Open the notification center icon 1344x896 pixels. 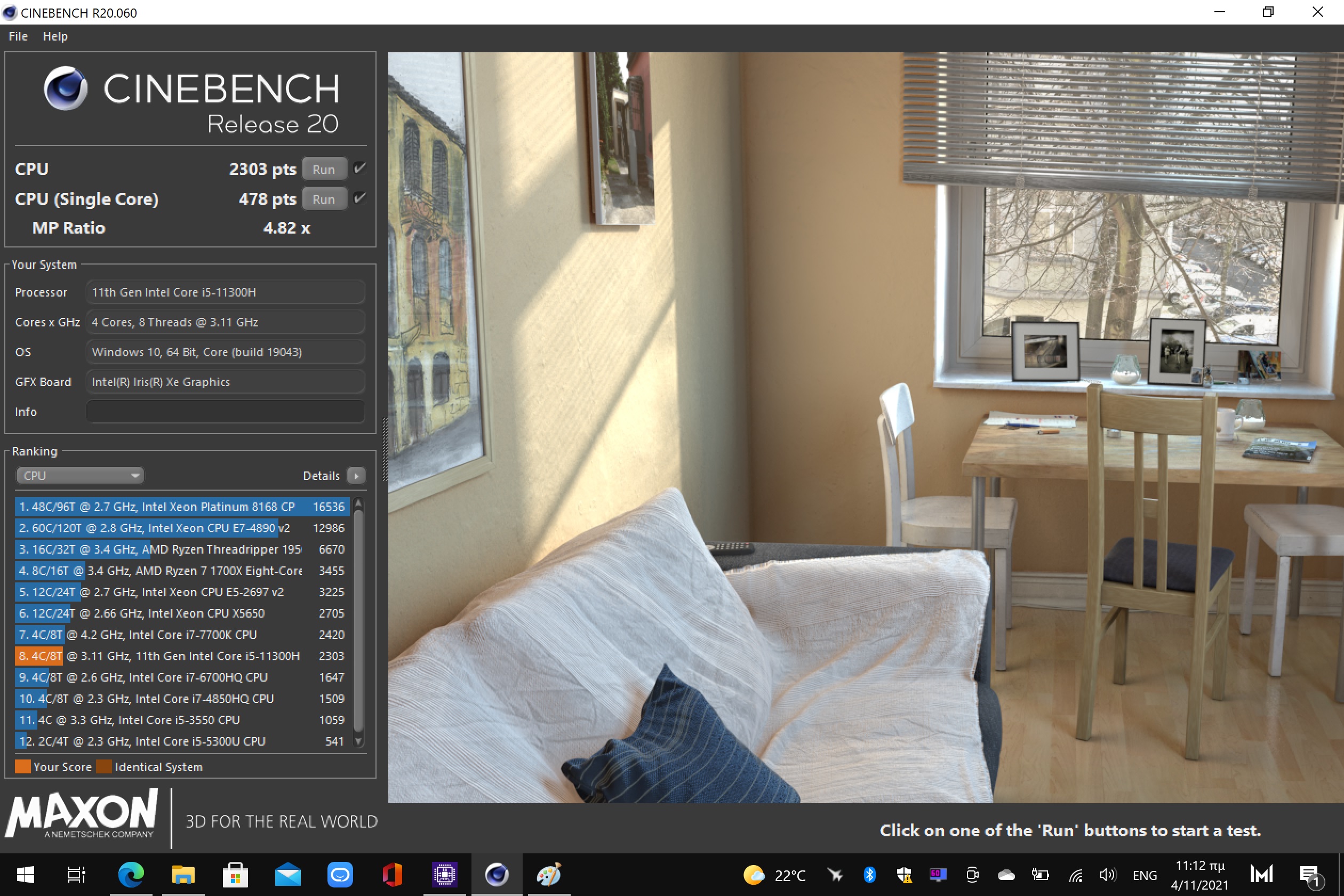(x=1309, y=874)
